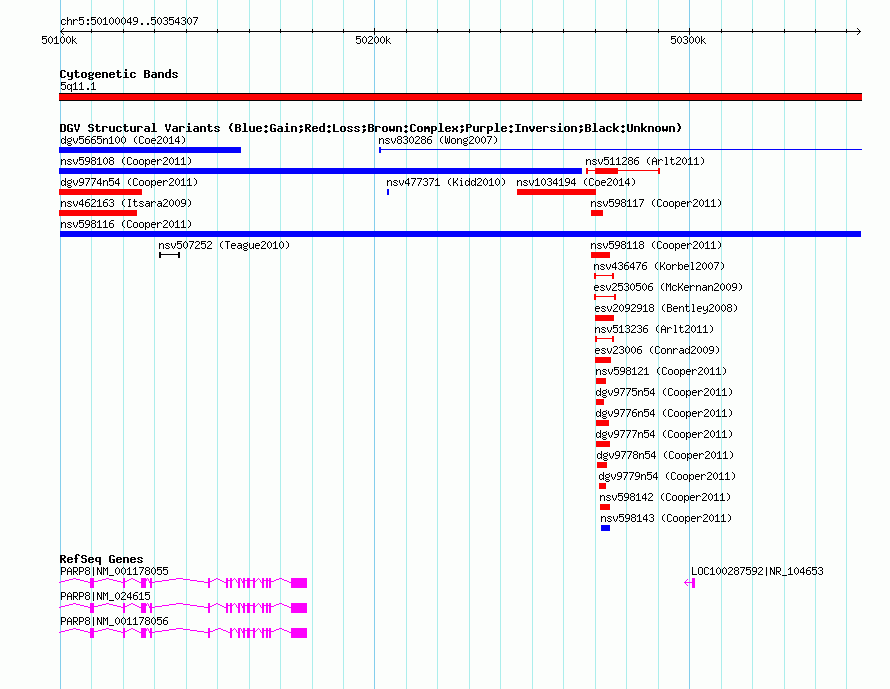Image resolution: width=890 pixels, height=689 pixels.
Task: Click the nsv598116 (Cooper2011) label
Action: tap(126, 224)
